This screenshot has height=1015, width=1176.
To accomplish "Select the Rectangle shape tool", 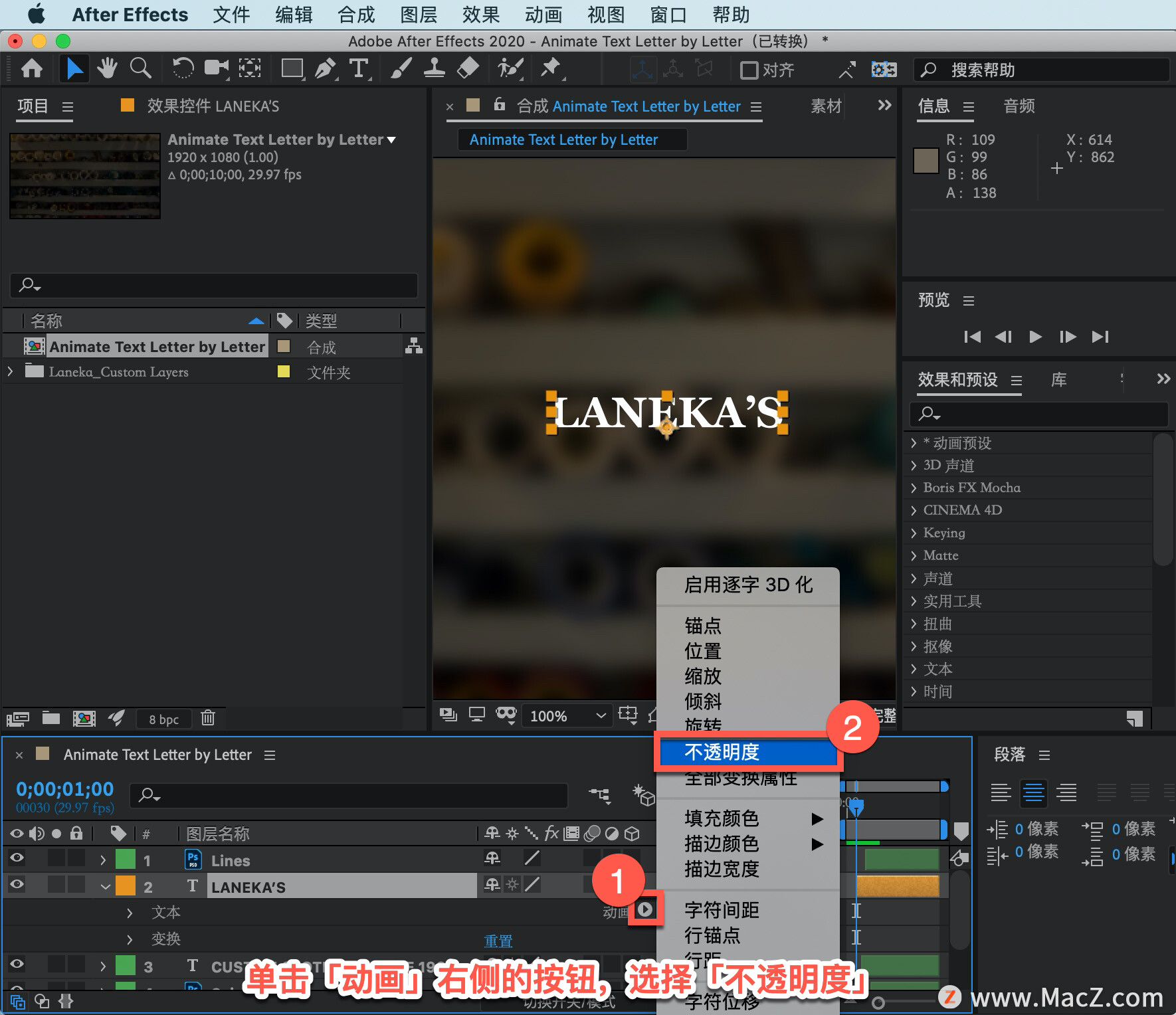I will click(x=292, y=68).
